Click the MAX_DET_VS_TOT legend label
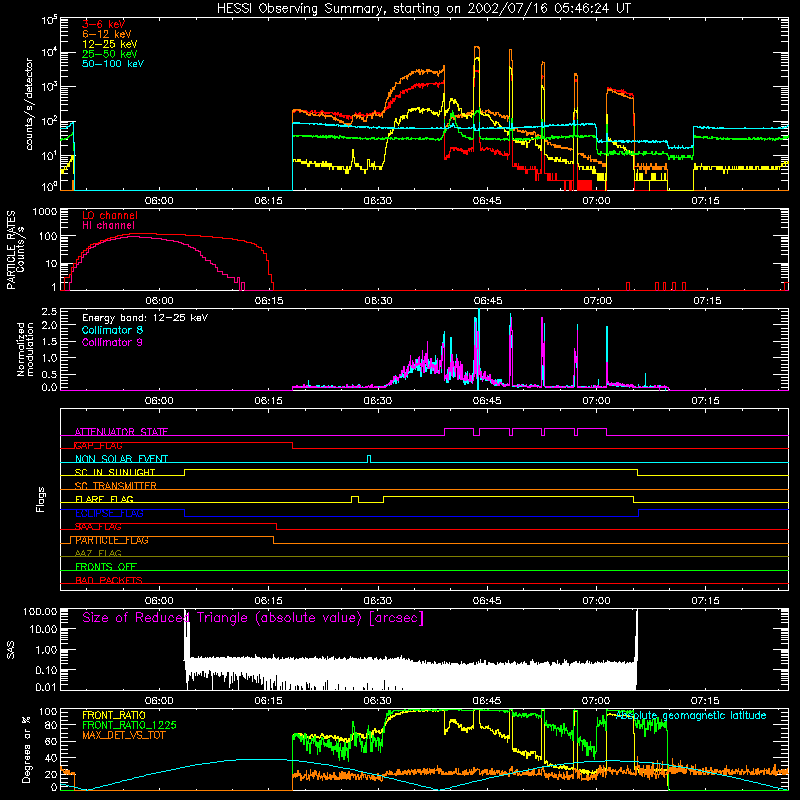Viewport: 800px width, 800px height. (124, 735)
